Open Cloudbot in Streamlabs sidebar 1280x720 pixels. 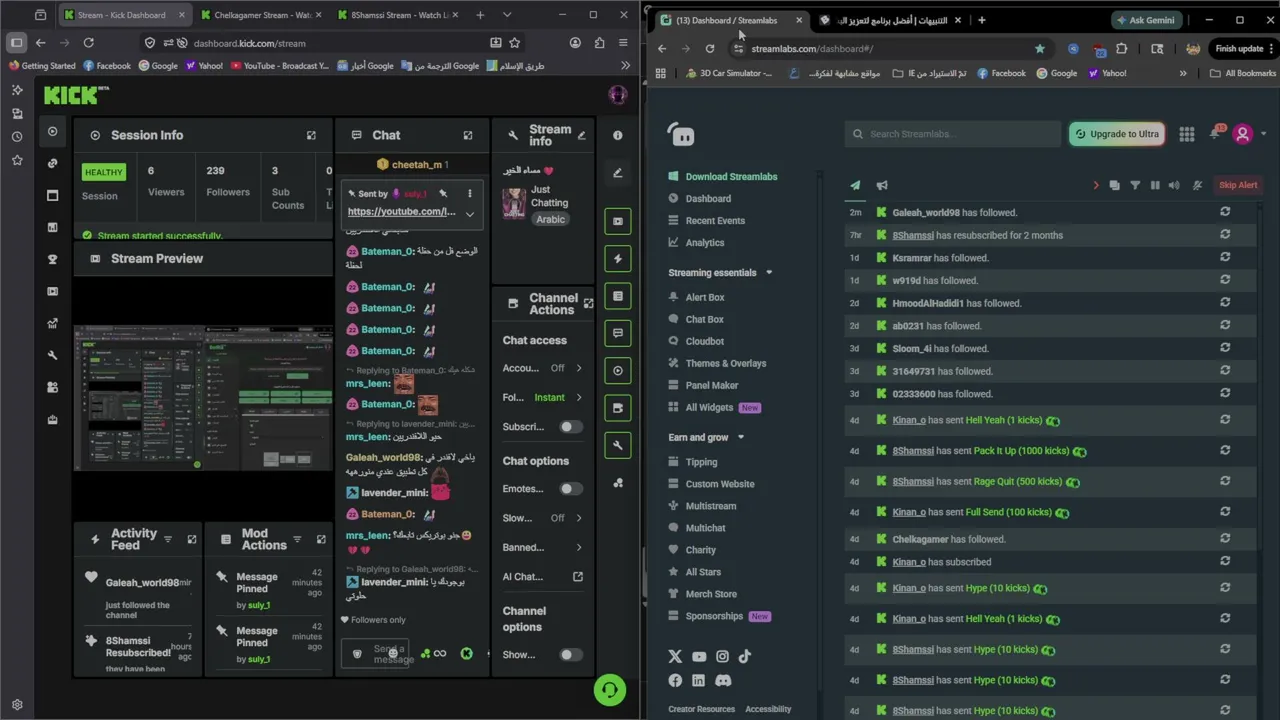click(x=705, y=341)
